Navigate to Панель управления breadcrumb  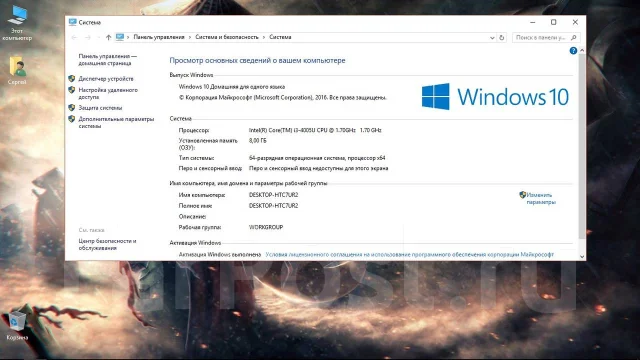(159, 37)
